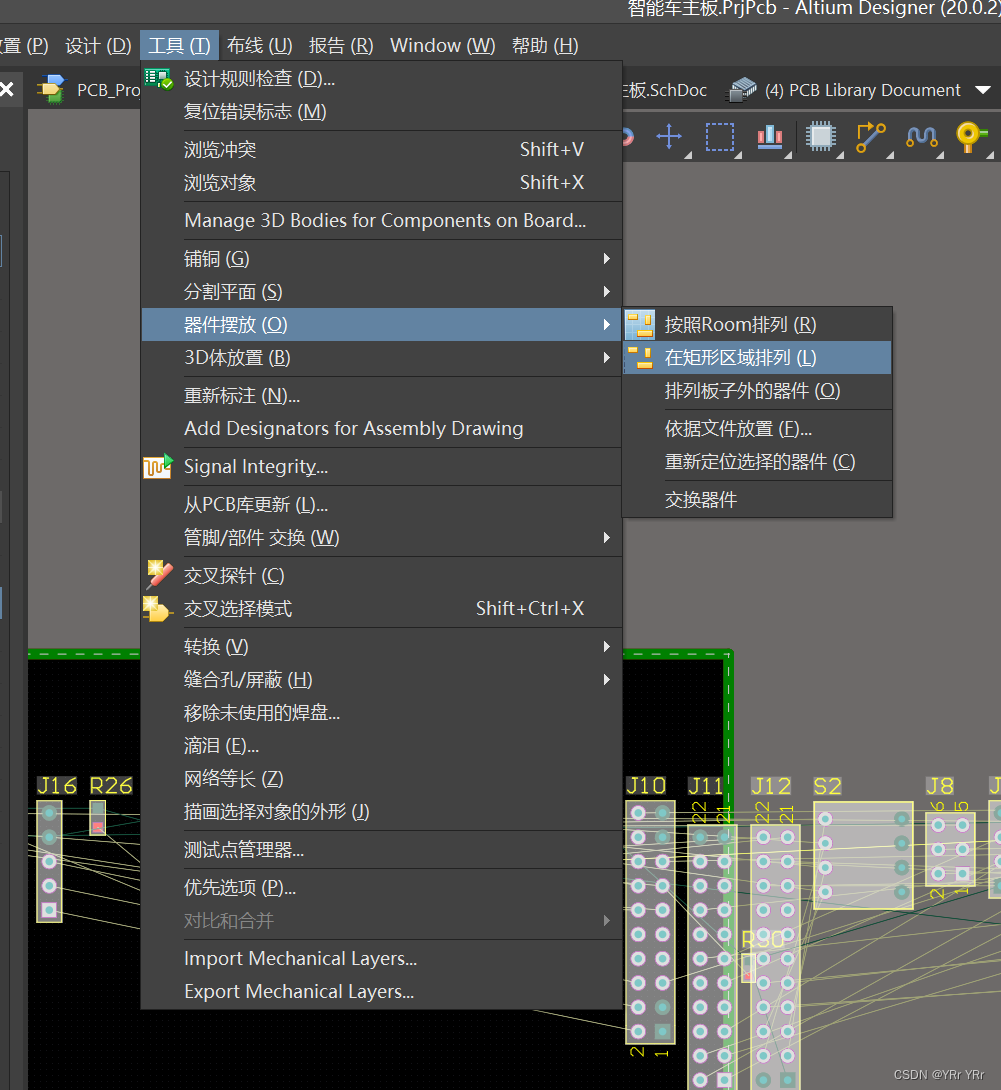Open the document tabs overflow dropdown arrow

coord(983,90)
